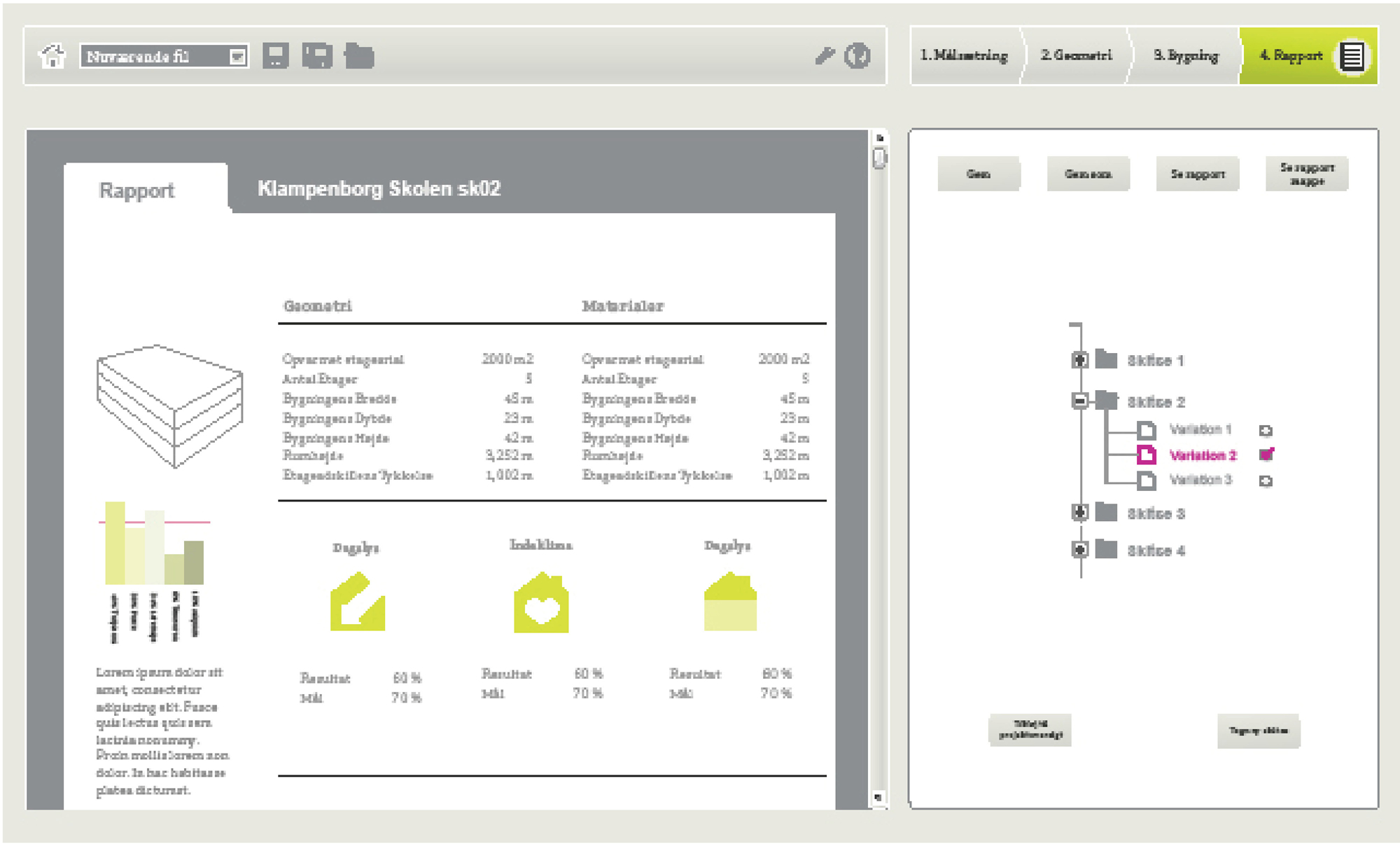
Task: Click the Variation 2 document icon
Action: click(x=1146, y=455)
